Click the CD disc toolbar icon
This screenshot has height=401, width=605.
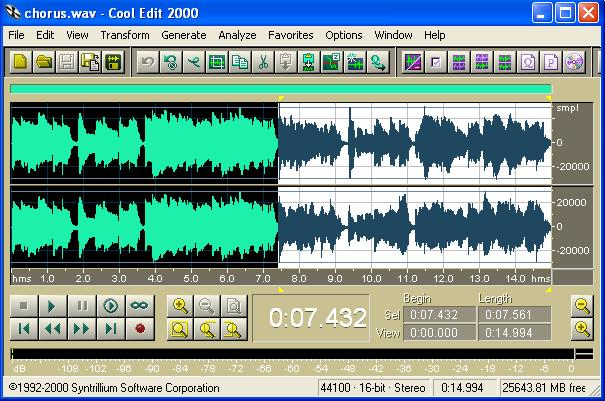pyautogui.click(x=574, y=62)
